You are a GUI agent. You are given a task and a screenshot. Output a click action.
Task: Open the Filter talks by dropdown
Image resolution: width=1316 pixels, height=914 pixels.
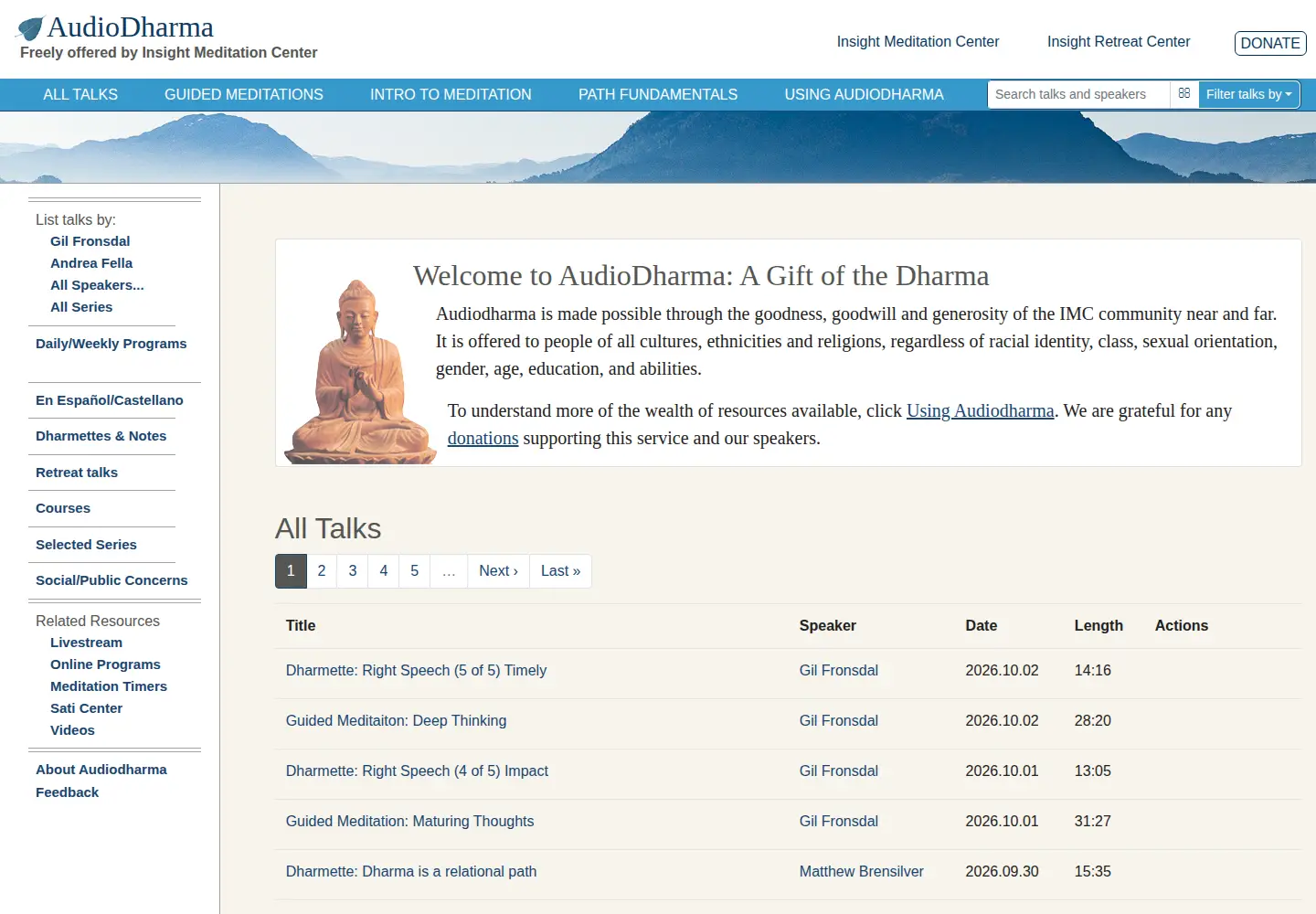1248,94
